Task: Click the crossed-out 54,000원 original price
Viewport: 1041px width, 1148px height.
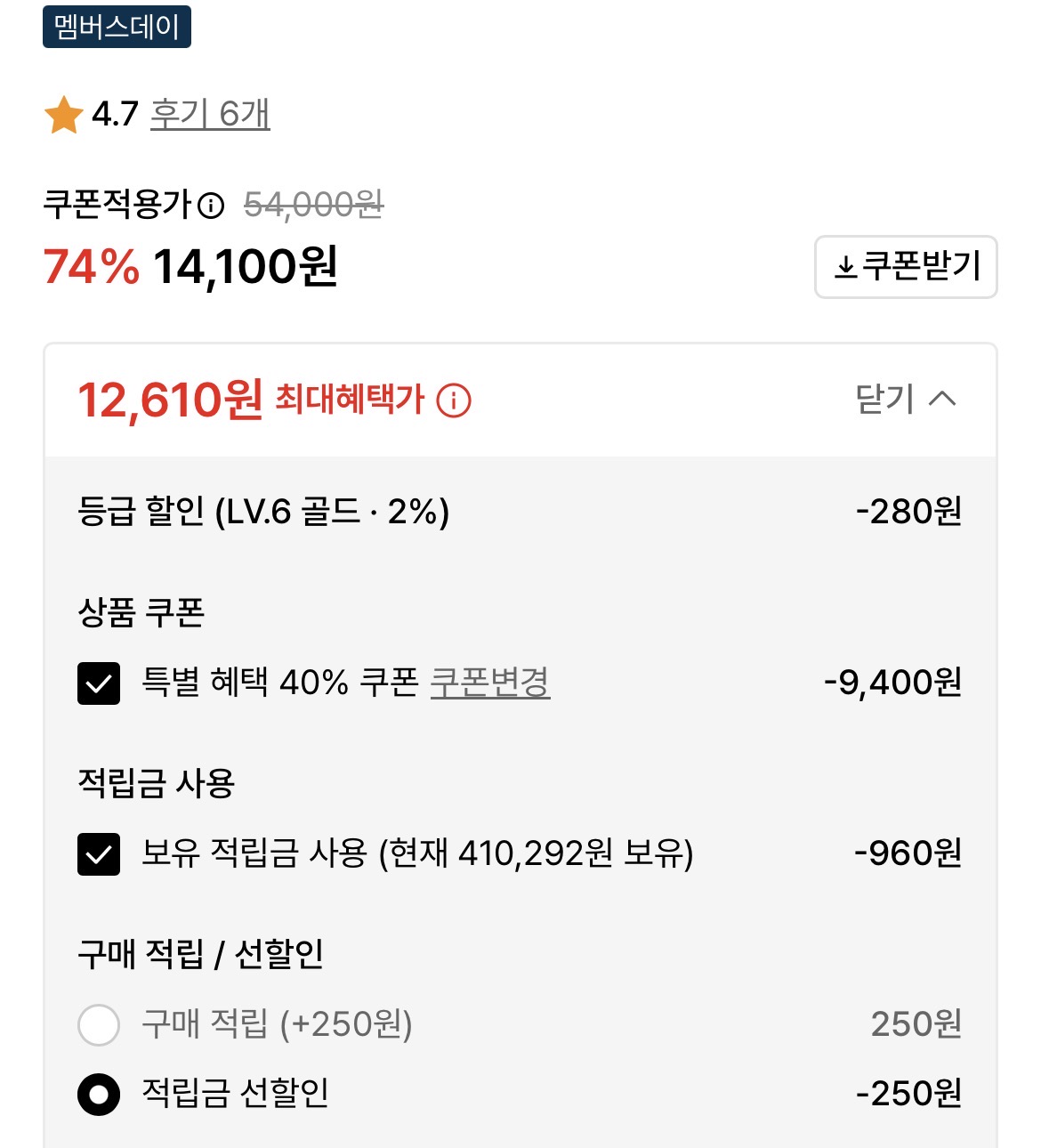Action: (x=313, y=206)
